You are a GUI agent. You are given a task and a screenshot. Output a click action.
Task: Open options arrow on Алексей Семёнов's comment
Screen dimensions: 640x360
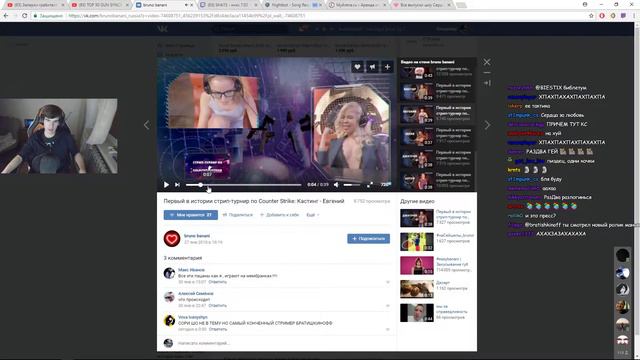[x=388, y=306]
